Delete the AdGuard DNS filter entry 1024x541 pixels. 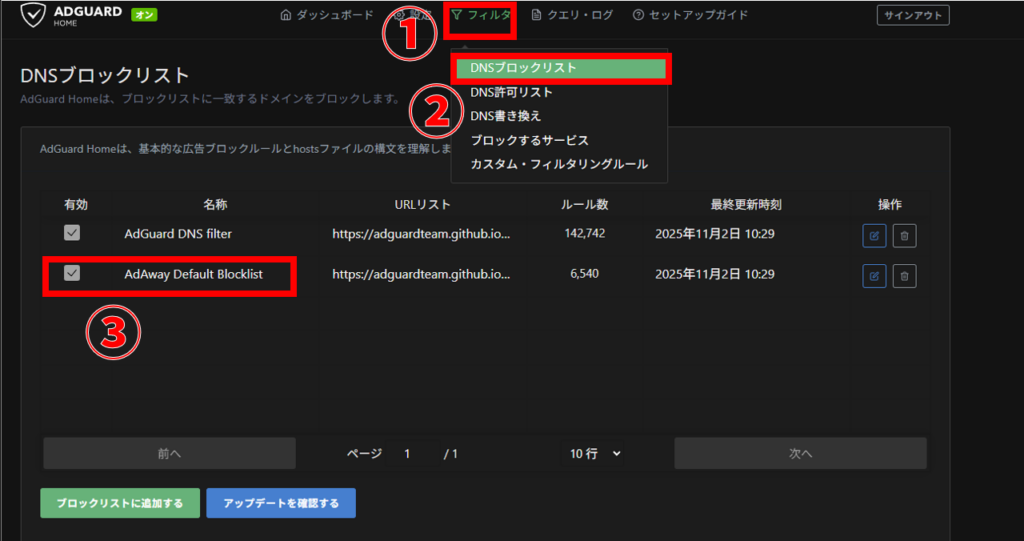click(x=904, y=236)
